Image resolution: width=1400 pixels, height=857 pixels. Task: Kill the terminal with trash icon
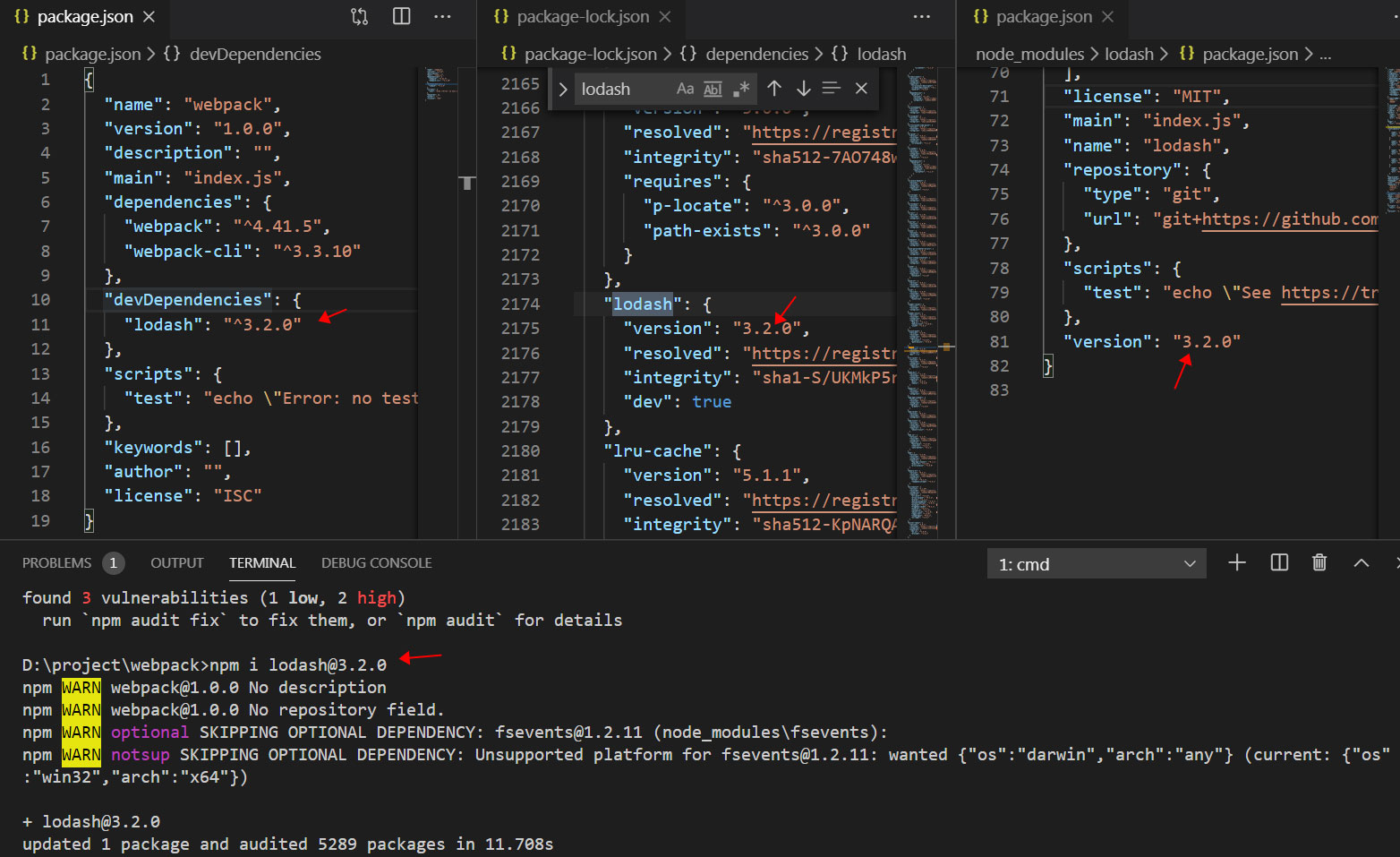tap(1319, 562)
